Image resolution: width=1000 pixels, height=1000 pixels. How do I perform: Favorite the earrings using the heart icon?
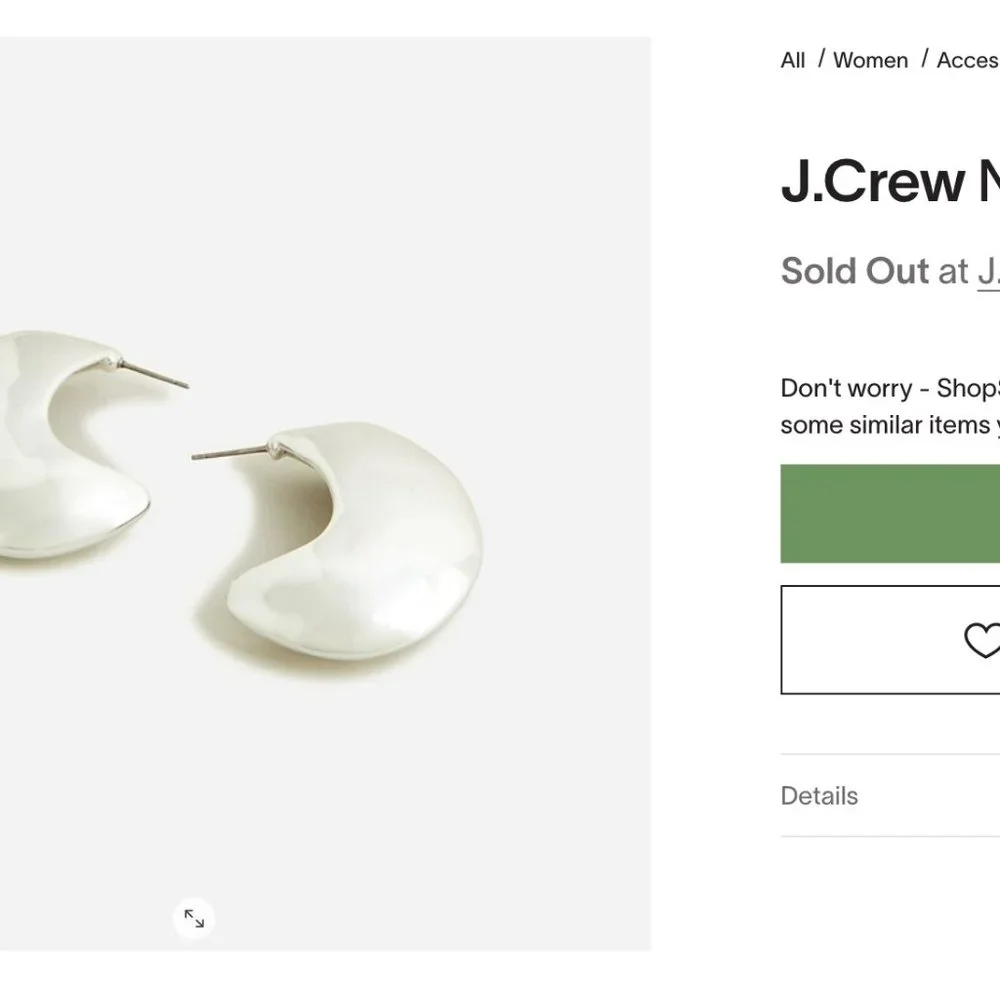pyautogui.click(x=986, y=639)
